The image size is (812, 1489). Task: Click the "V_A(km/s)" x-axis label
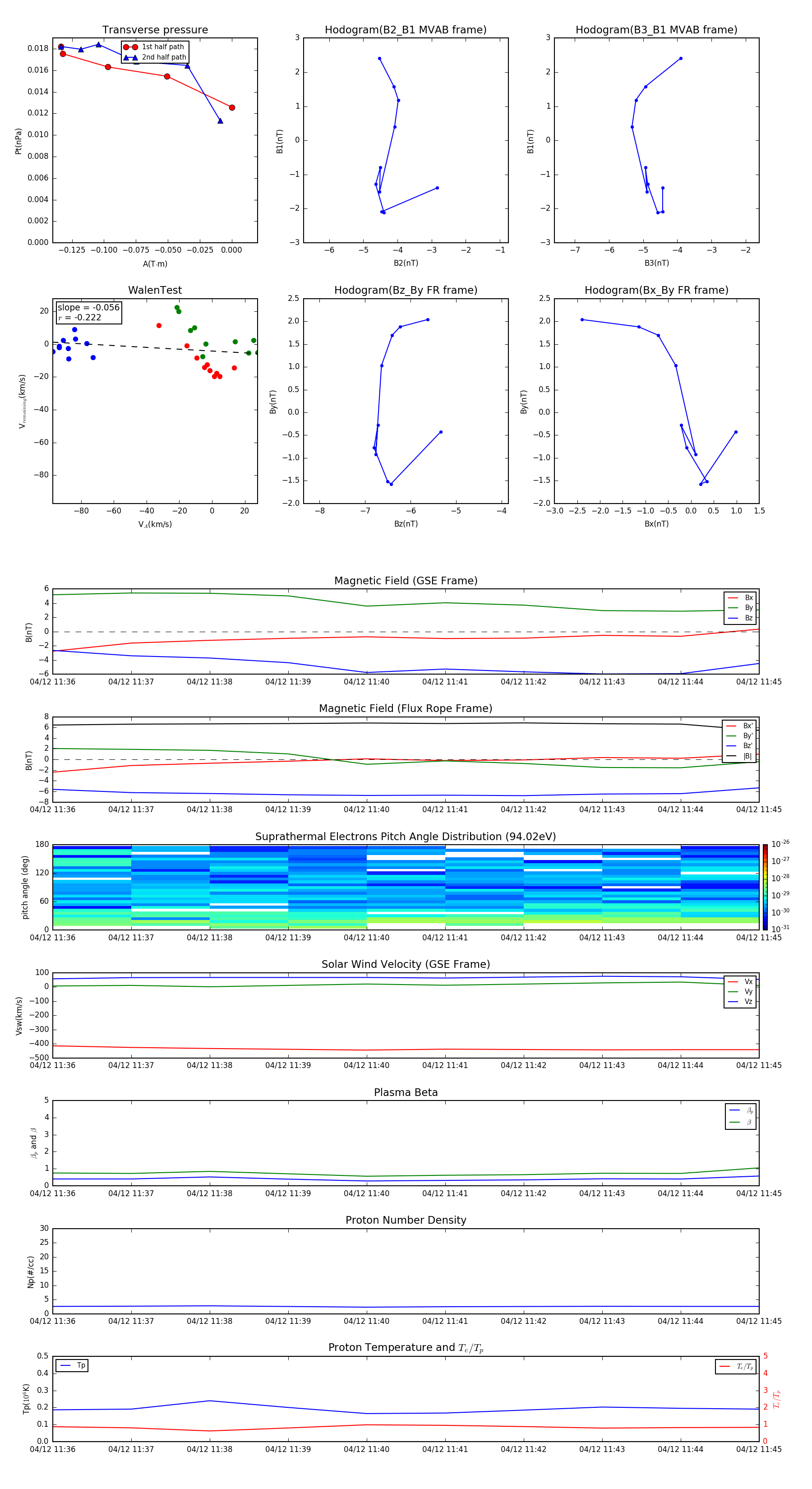[155, 524]
